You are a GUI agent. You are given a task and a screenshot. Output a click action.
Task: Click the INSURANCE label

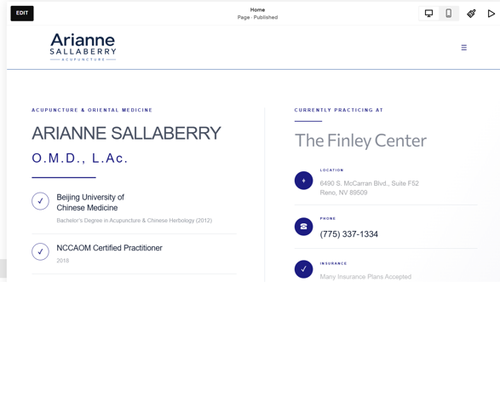333,263
